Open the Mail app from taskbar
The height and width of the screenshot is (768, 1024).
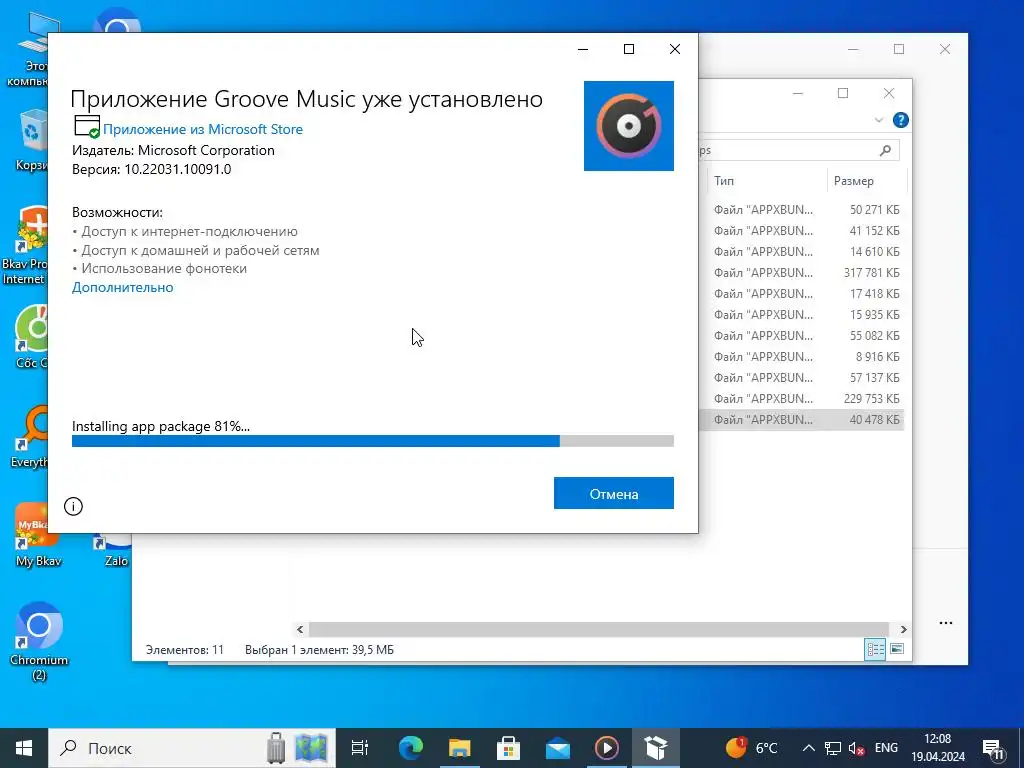pos(557,748)
